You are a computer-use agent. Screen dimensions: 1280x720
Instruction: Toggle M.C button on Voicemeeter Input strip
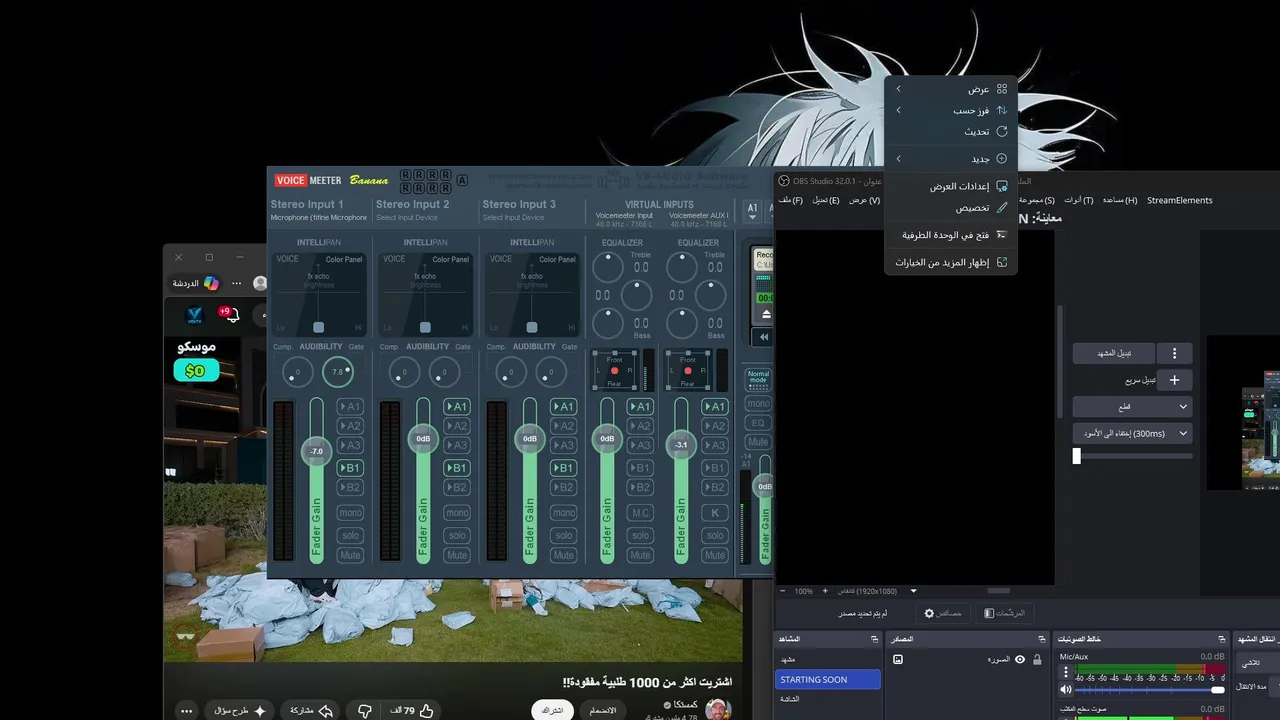coord(640,513)
